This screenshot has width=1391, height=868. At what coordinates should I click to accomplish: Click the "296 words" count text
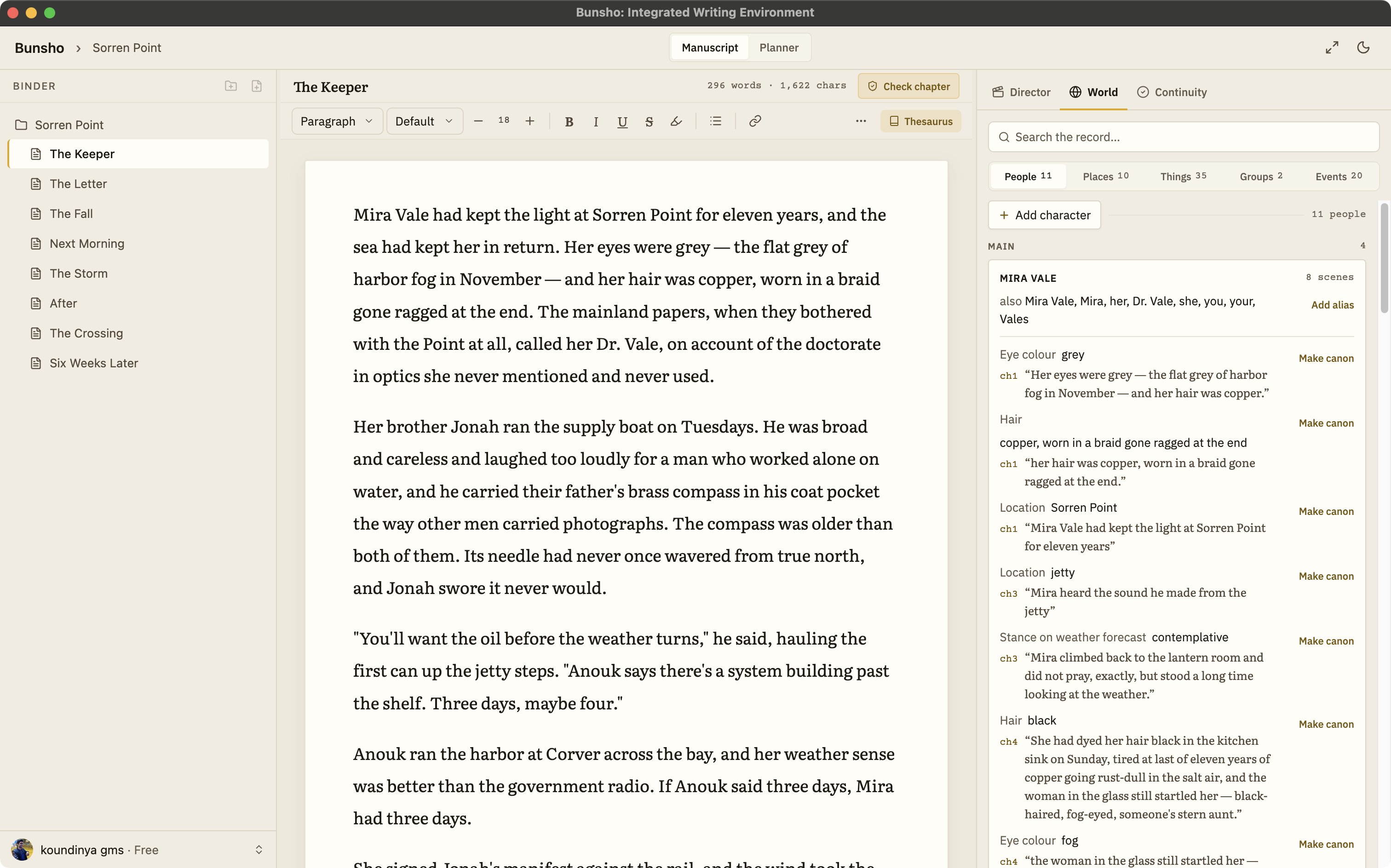coord(733,86)
